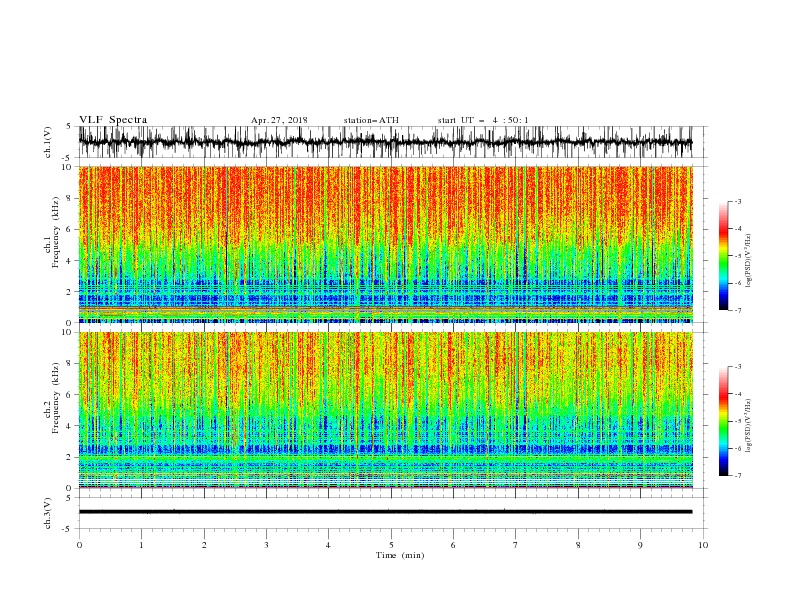The width and height of the screenshot is (792, 612).
Task: Click the ch.1 spectrogram color scale bar
Action: click(723, 256)
